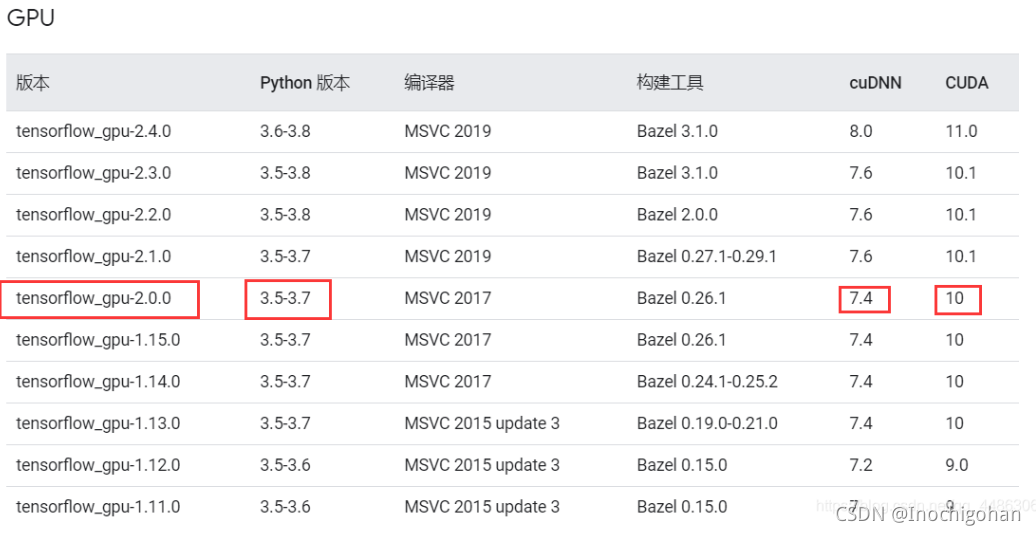
Task: Click the GPU heading above the table
Action: [x=30, y=17]
